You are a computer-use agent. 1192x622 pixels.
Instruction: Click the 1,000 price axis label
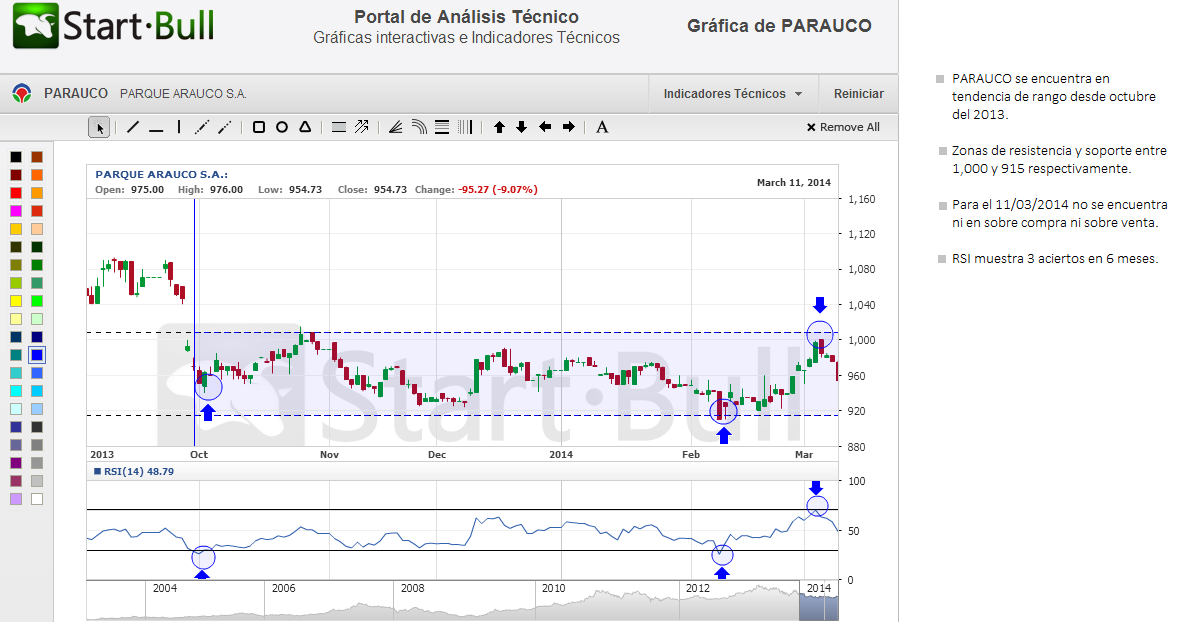pyautogui.click(x=861, y=340)
